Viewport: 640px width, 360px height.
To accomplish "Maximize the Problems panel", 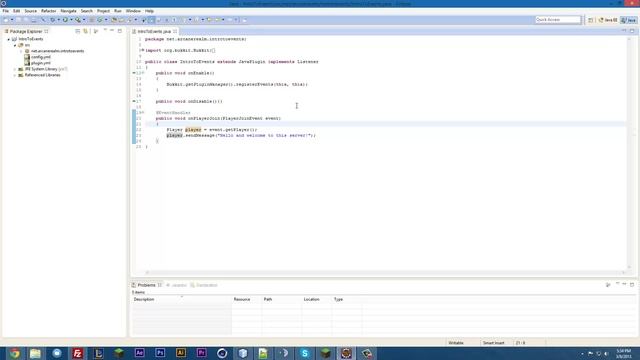I will tap(632, 284).
